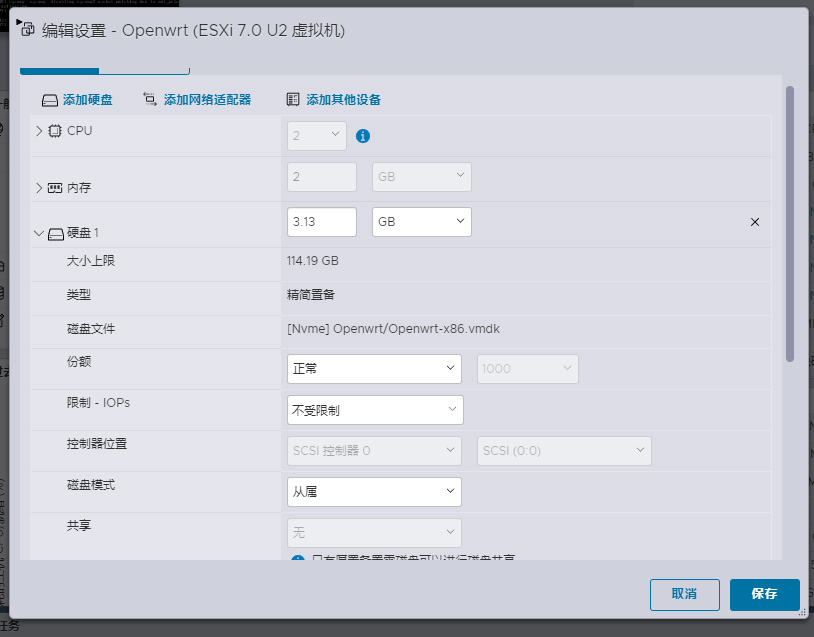Click the disk size 3.13 field
The width and height of the screenshot is (814, 637).
tap(322, 222)
